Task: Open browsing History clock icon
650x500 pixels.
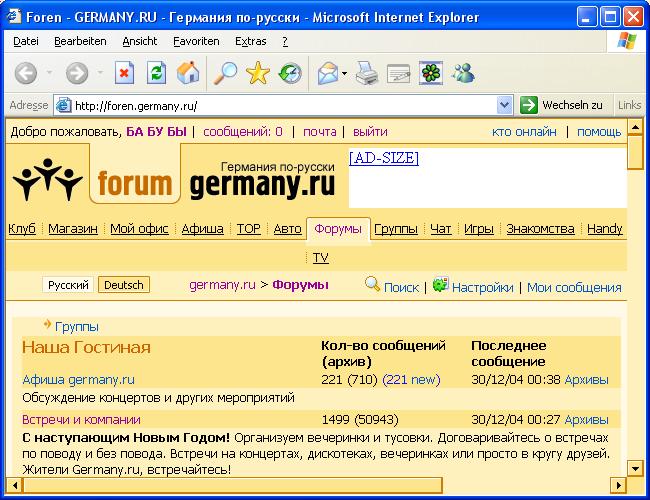Action: (290, 73)
